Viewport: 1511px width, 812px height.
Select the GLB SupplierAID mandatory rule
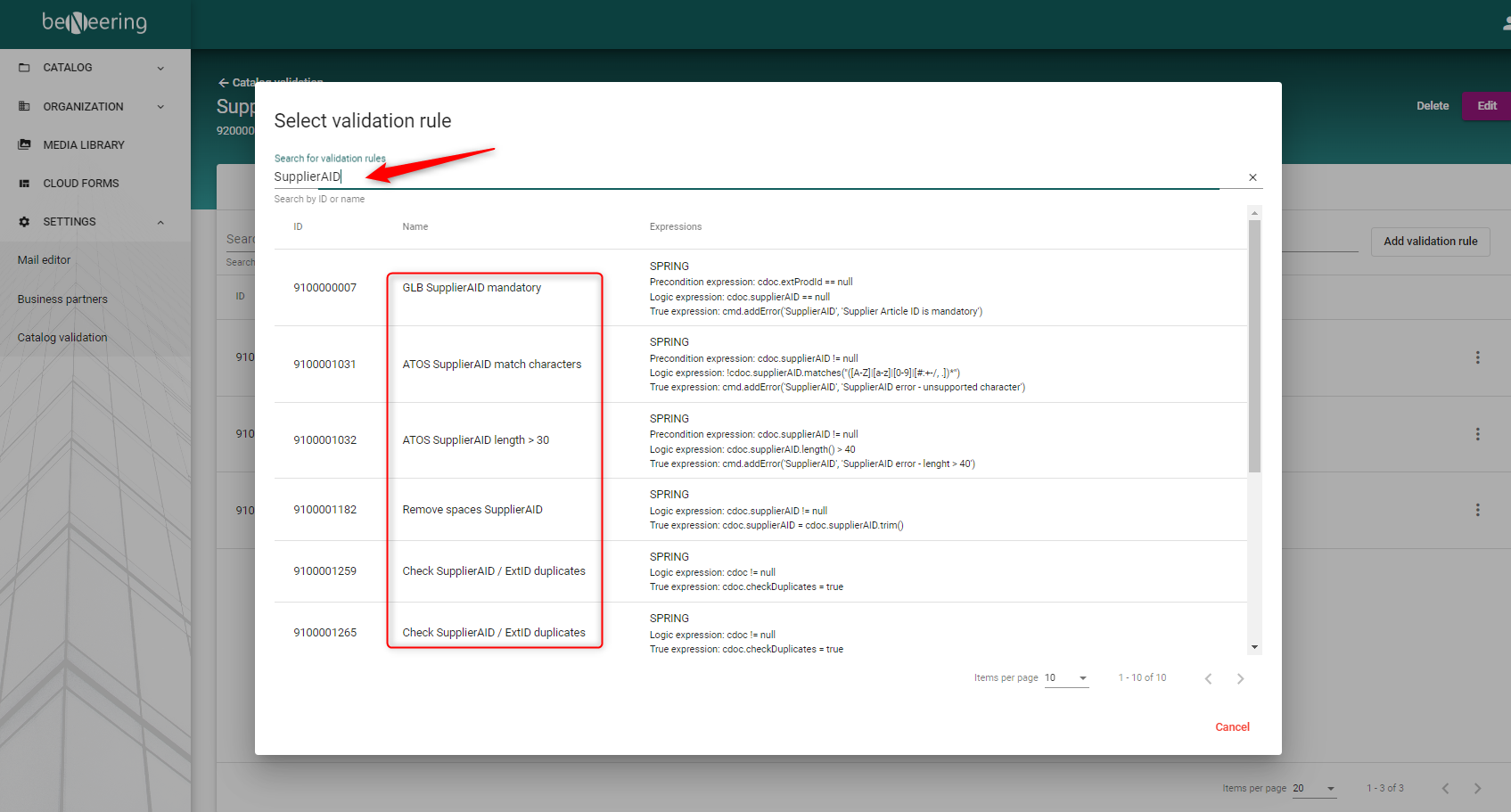pyautogui.click(x=472, y=288)
